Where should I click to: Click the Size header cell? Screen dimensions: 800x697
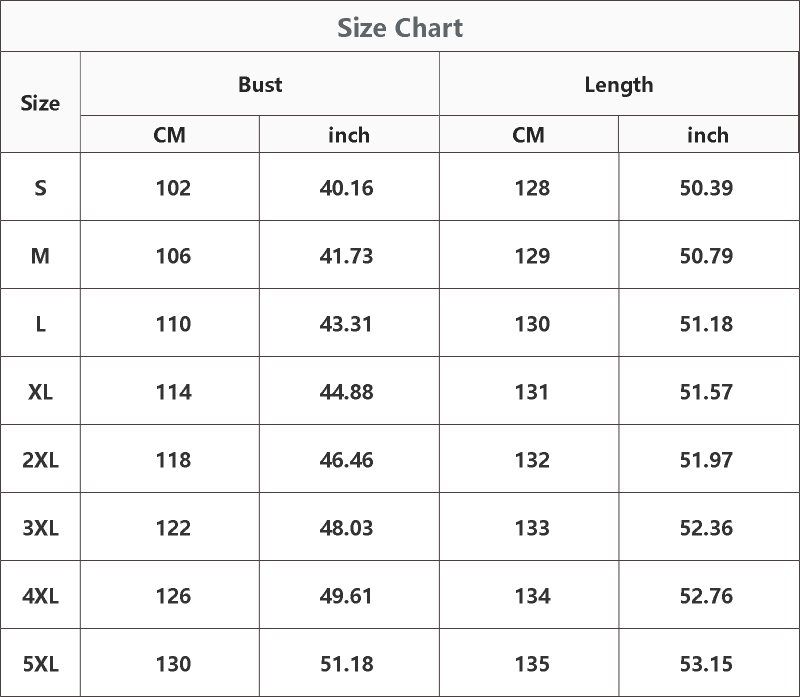click(40, 103)
